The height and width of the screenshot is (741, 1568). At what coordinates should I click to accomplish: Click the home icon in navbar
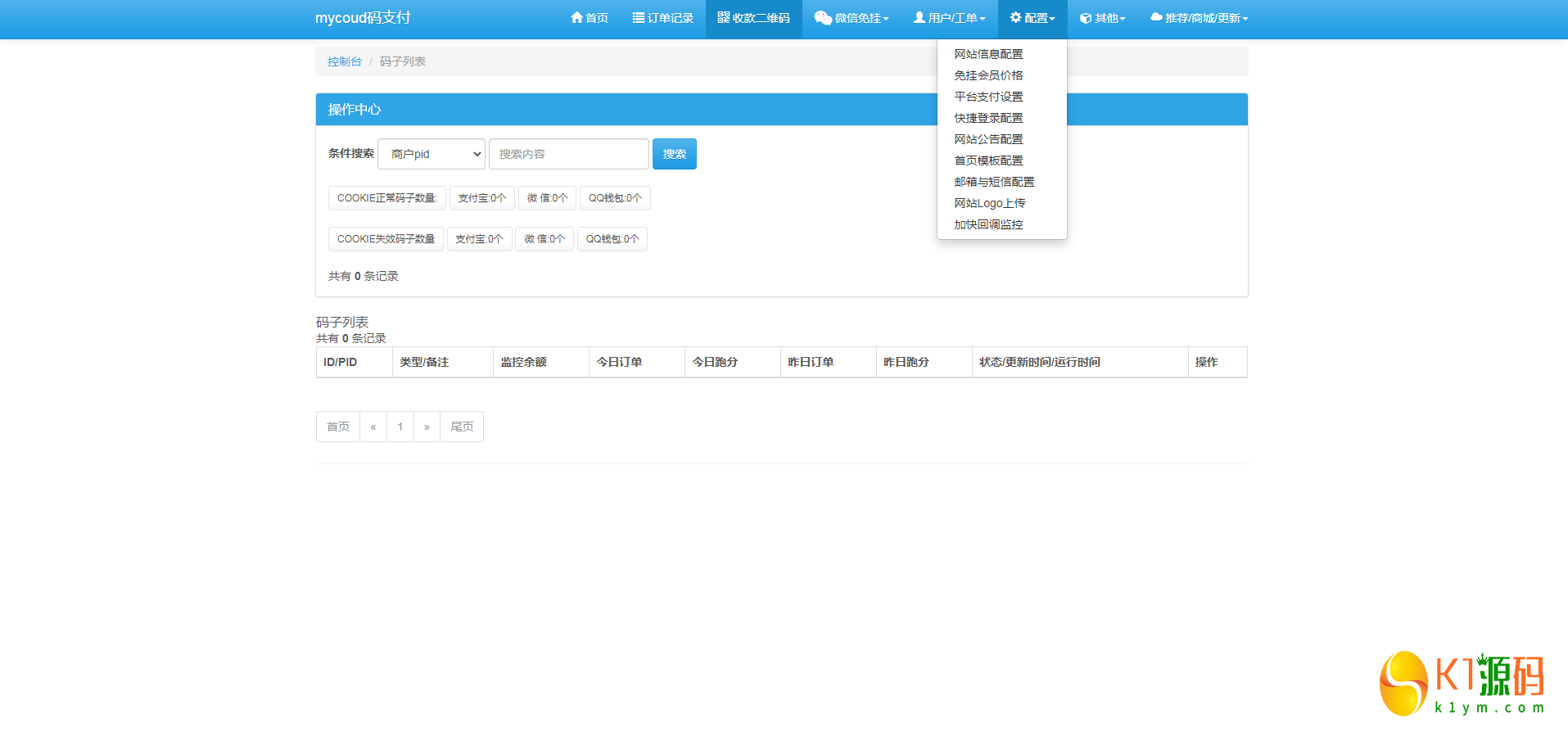coord(576,18)
